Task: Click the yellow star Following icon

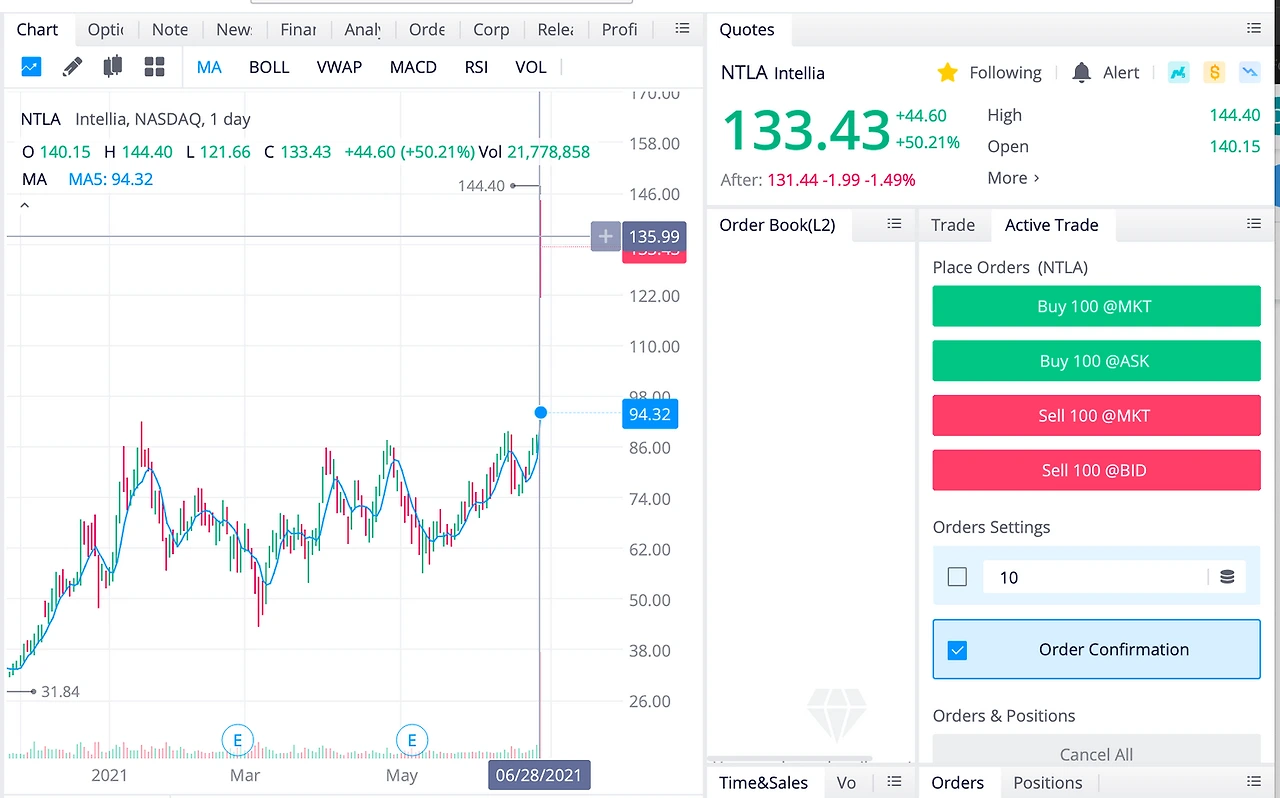Action: pyautogui.click(x=947, y=72)
